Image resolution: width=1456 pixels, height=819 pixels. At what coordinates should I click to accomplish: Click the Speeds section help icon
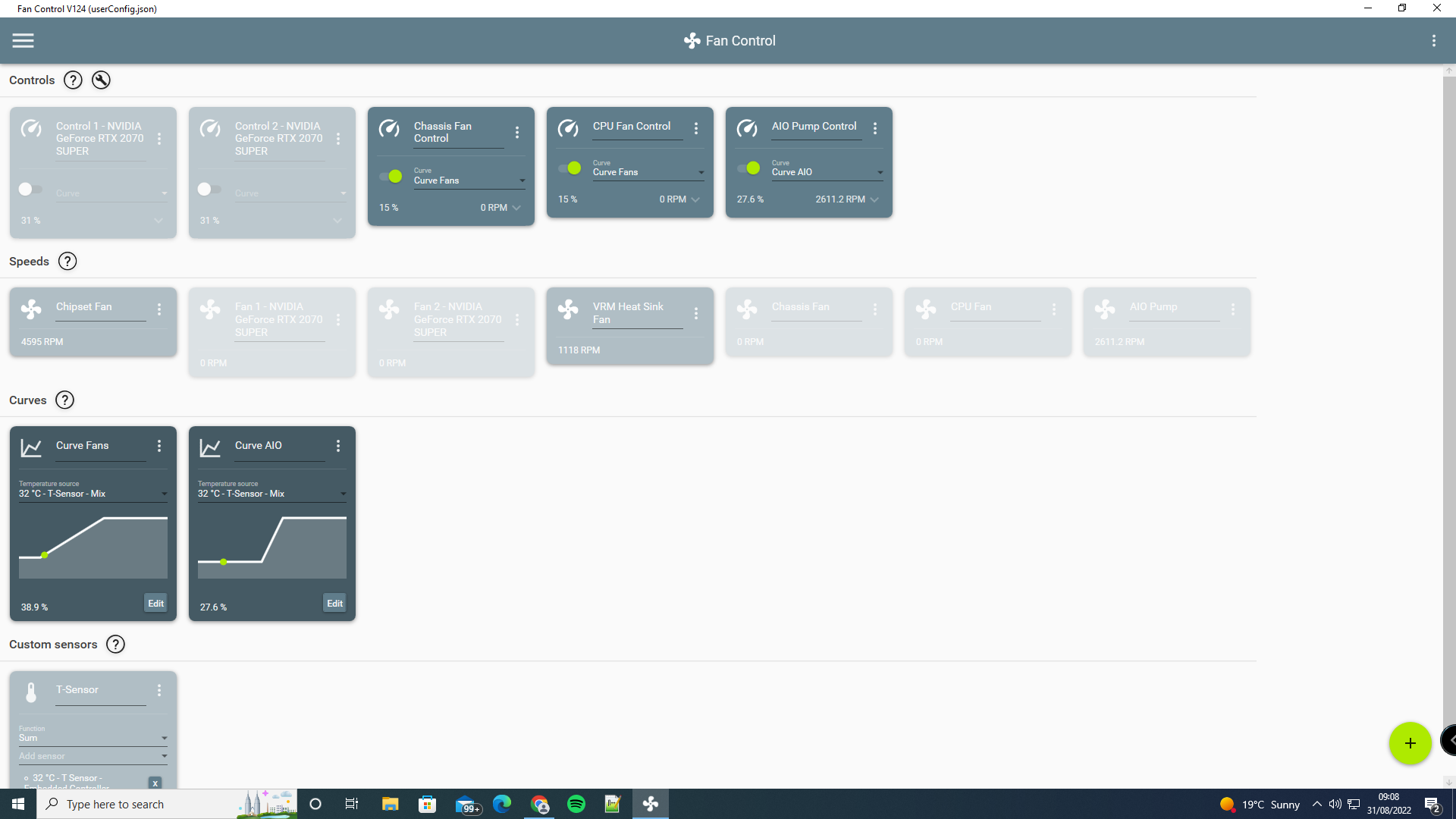[x=67, y=262]
